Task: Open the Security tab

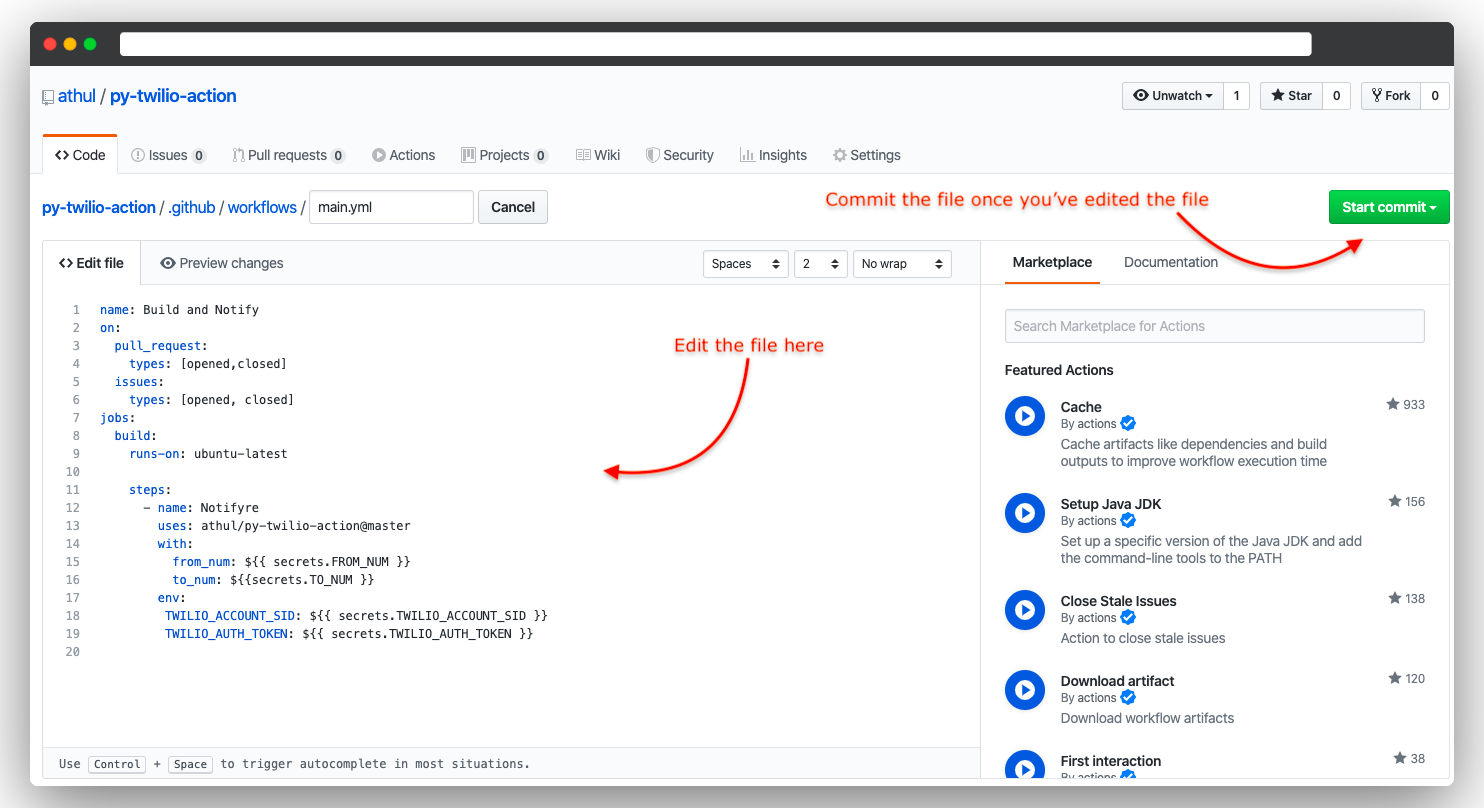Action: [x=679, y=155]
